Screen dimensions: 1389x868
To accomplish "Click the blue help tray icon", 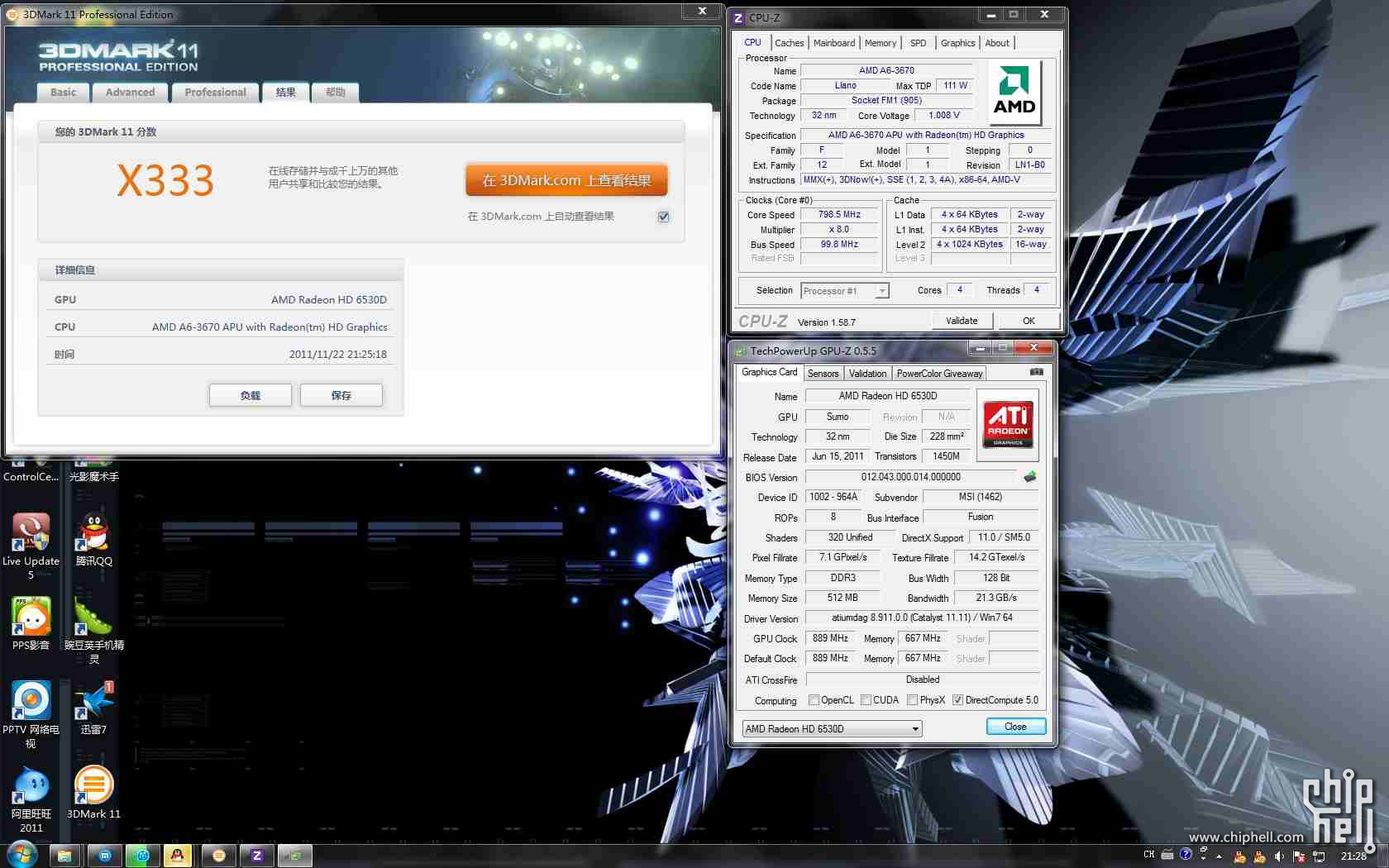I will [1186, 855].
